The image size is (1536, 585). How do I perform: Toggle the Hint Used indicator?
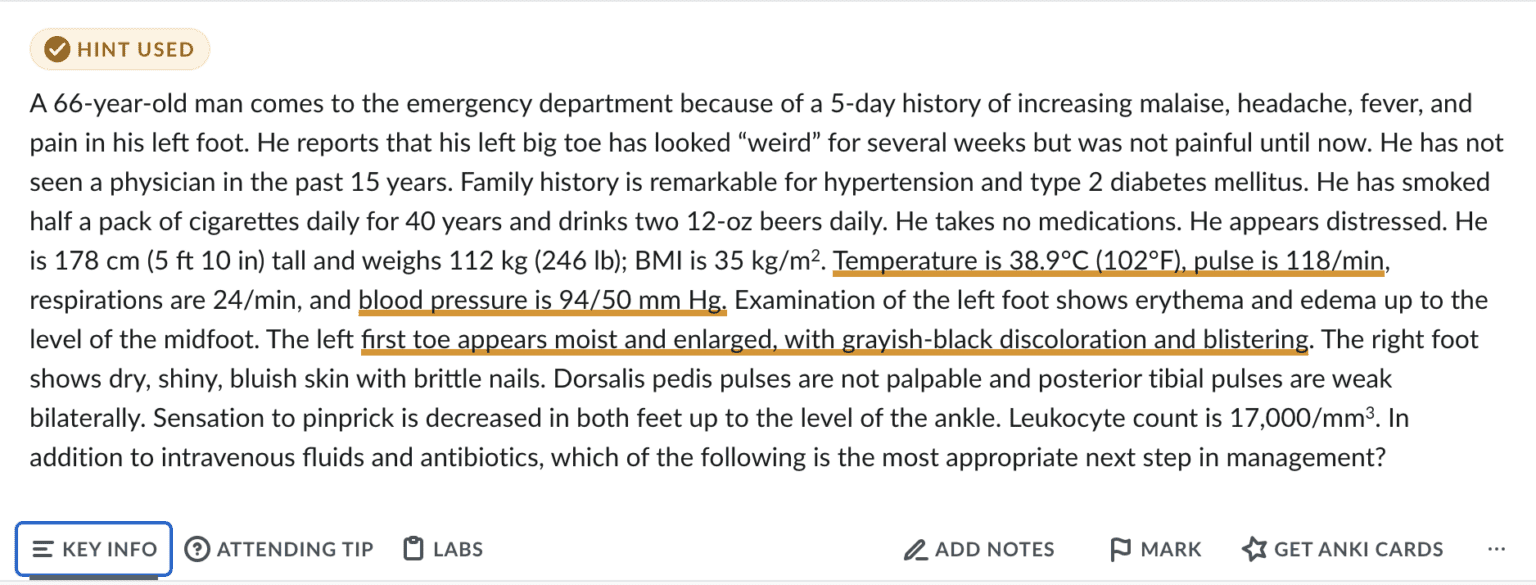119,47
